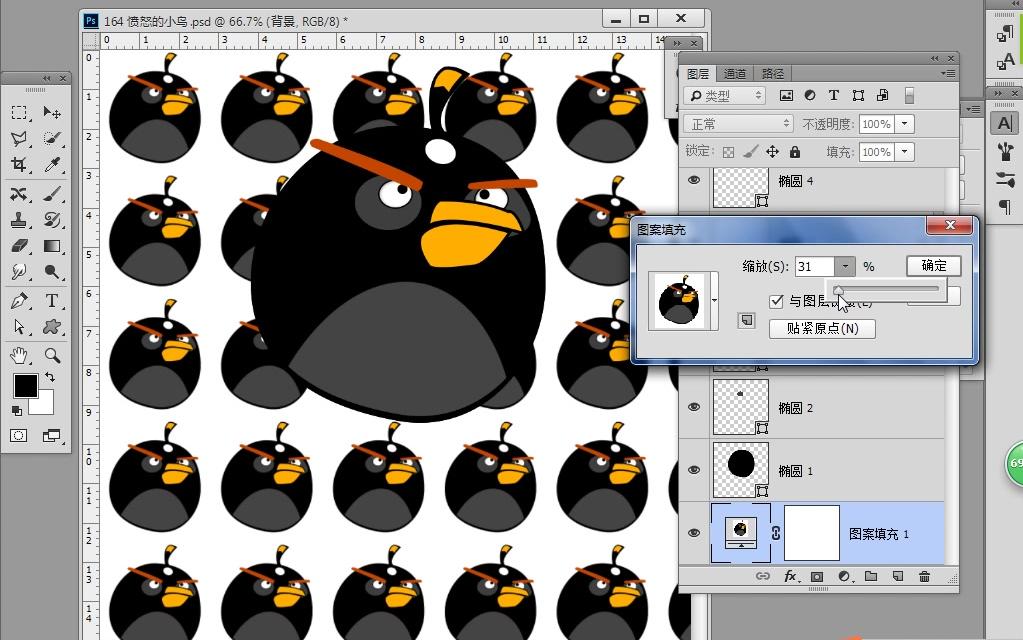Open the 类型 filter type dropdown
This screenshot has width=1023, height=640.
click(x=724, y=96)
